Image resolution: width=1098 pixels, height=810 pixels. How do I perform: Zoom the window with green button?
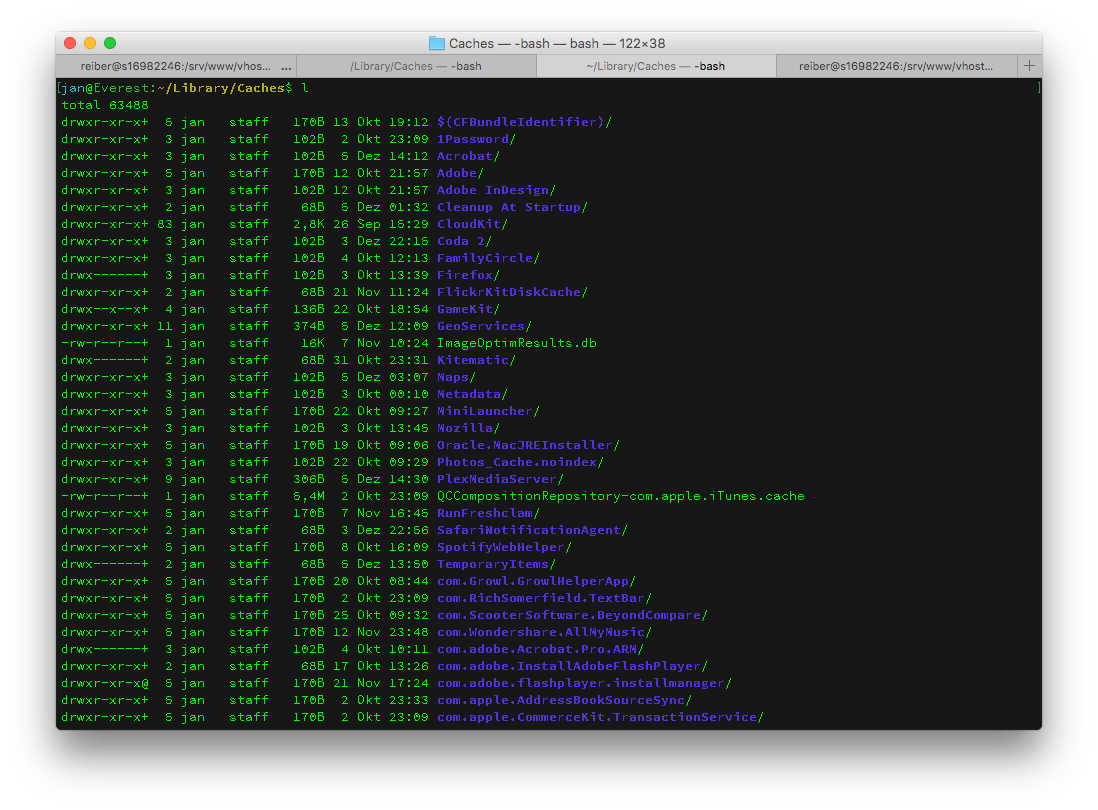(x=110, y=43)
